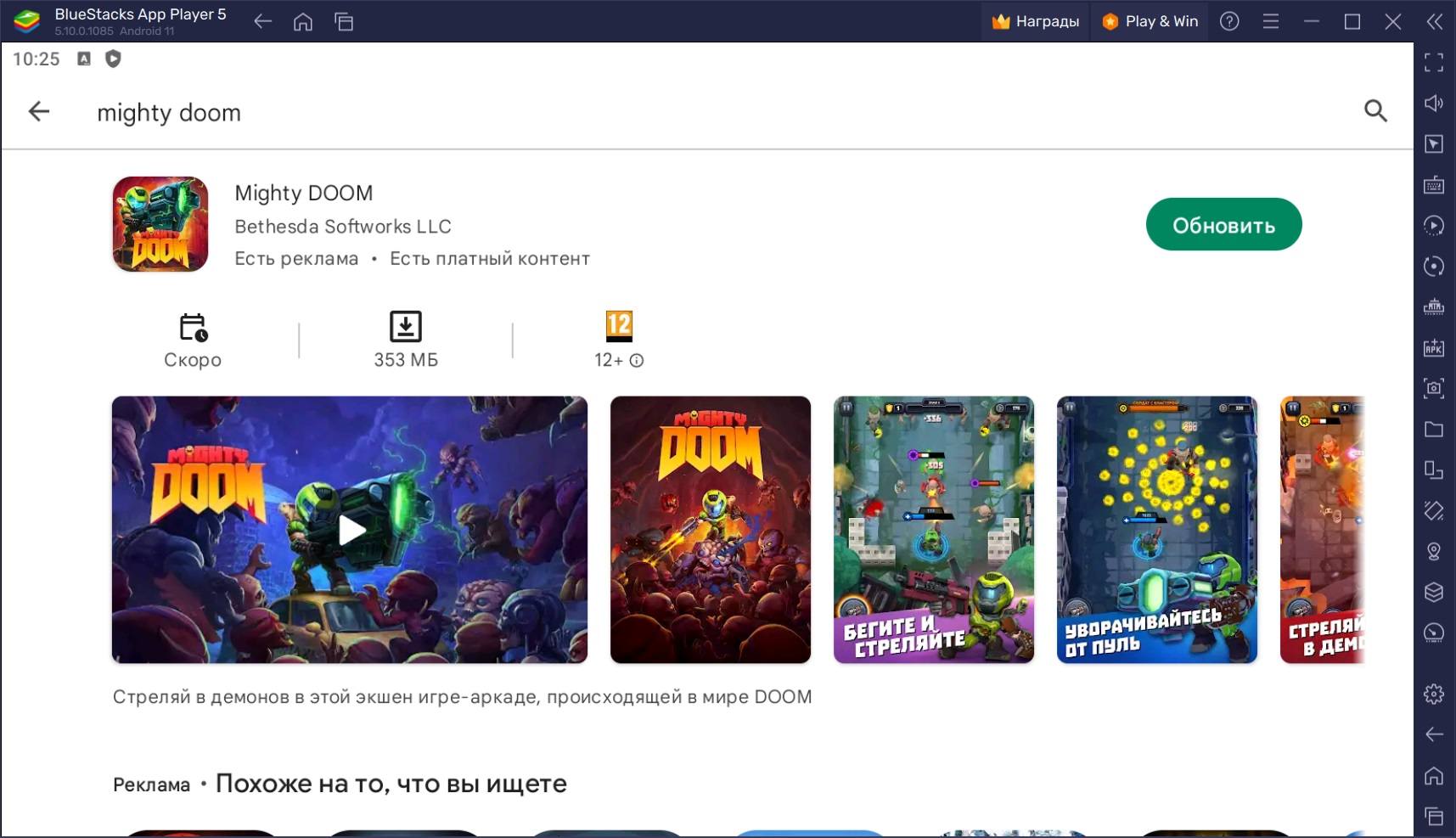Go back from Play Store search results
This screenshot has height=838, width=1456.
(x=39, y=111)
